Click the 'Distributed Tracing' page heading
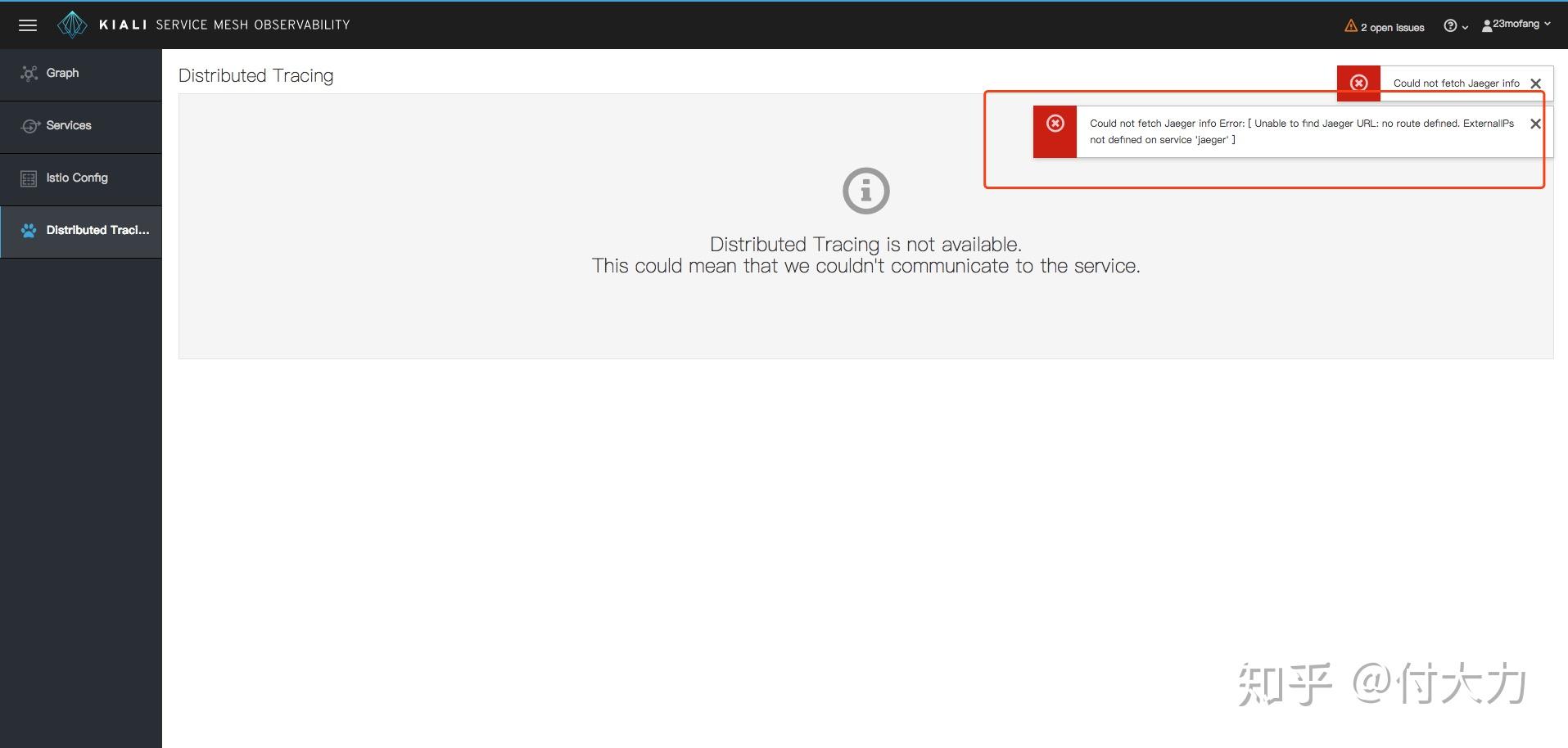Viewport: 1568px width, 748px height. pos(256,76)
